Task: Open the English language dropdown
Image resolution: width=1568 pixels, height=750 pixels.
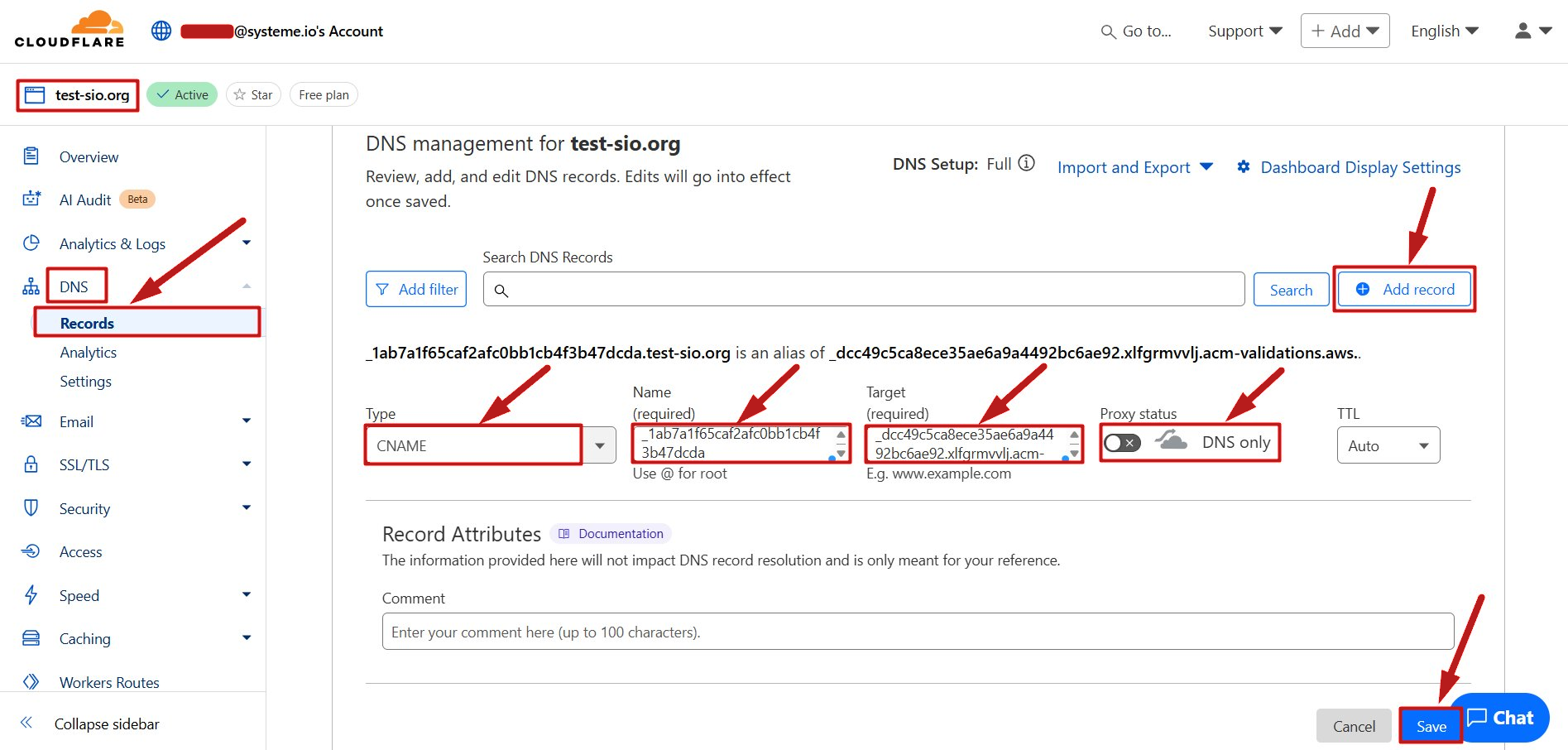Action: click(x=1445, y=31)
